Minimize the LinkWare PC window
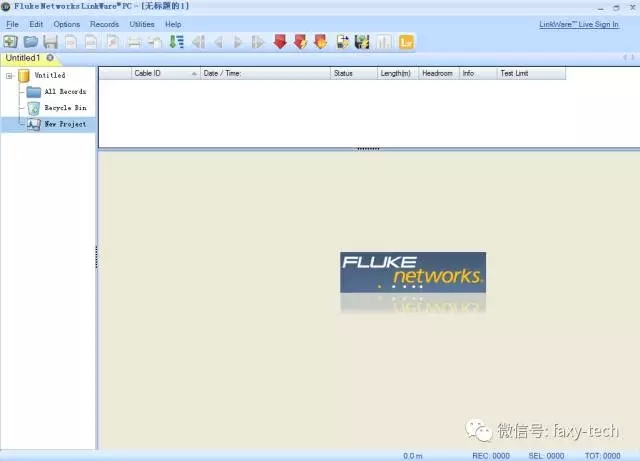This screenshot has width=640, height=461. (x=601, y=7)
